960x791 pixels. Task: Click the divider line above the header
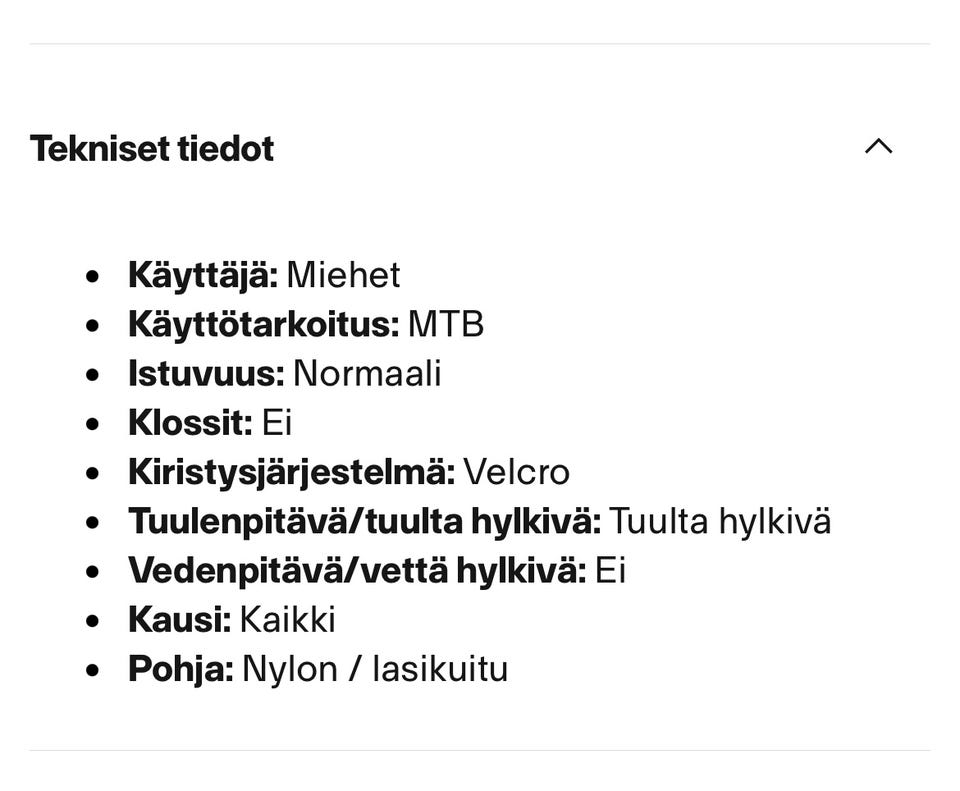(480, 41)
